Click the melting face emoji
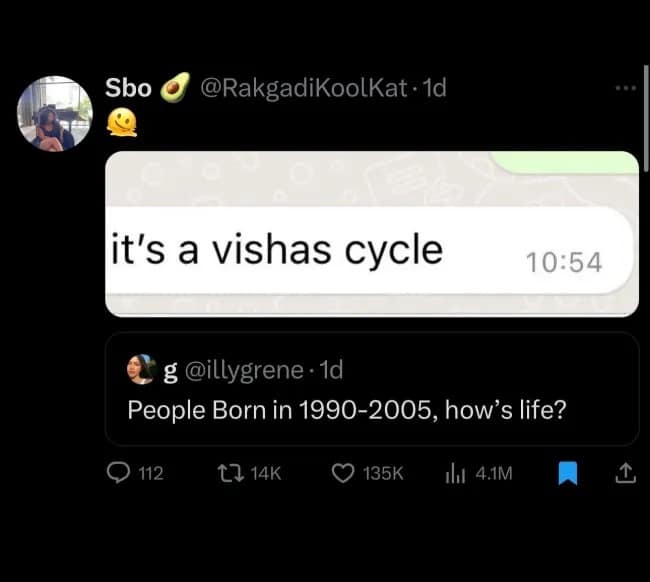The width and height of the screenshot is (650, 582). click(121, 123)
